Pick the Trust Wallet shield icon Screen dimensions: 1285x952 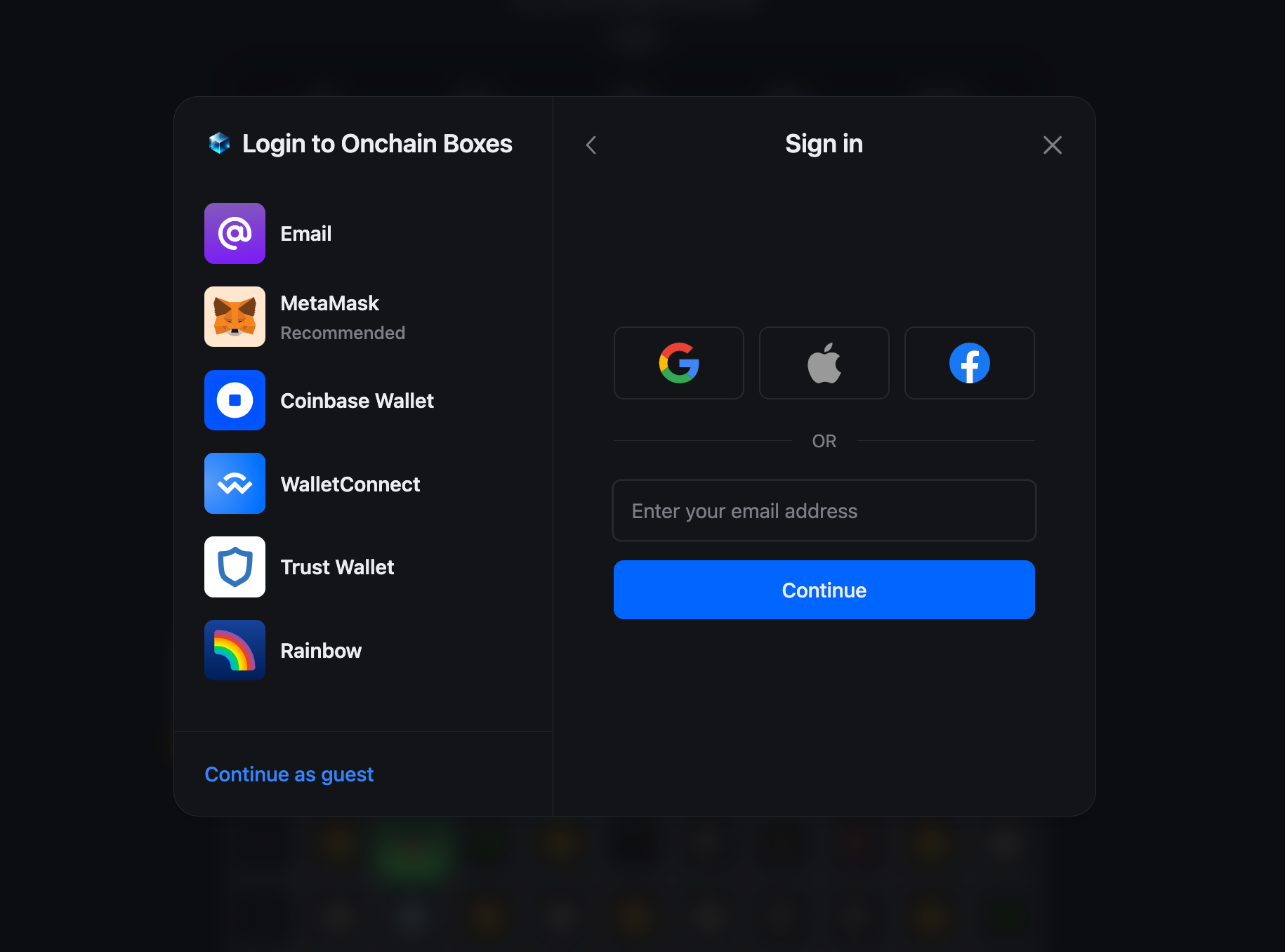pyautogui.click(x=235, y=567)
